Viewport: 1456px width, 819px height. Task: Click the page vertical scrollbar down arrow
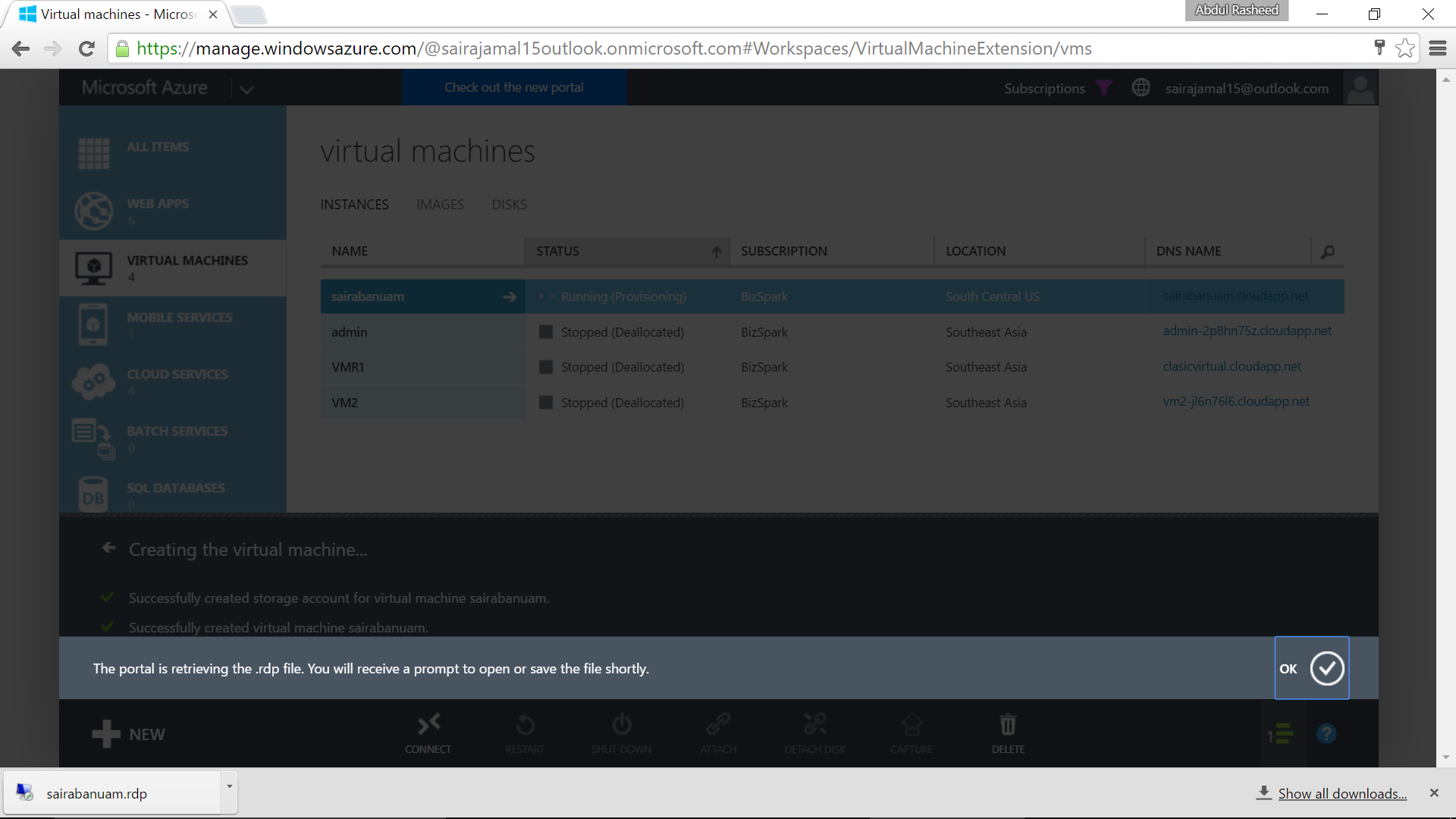coord(1445,757)
